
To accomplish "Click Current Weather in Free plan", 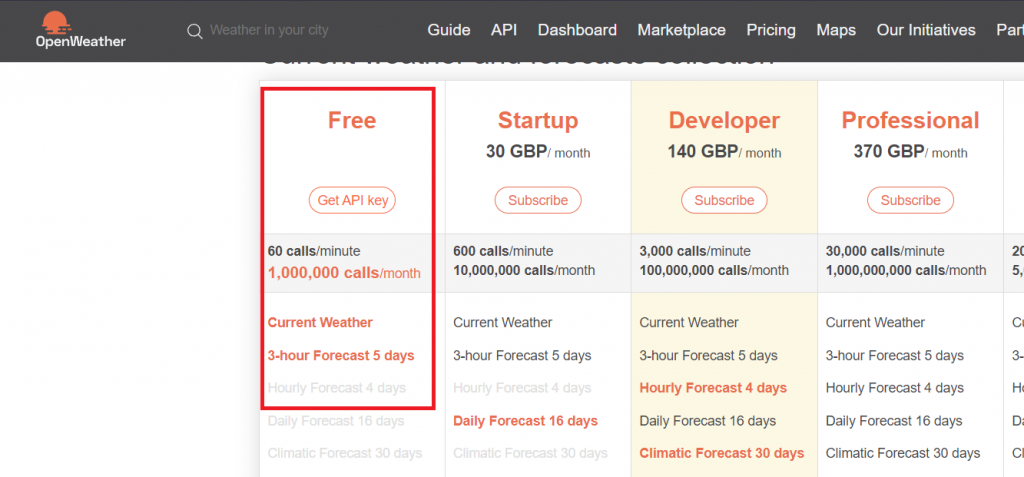I will tap(320, 322).
